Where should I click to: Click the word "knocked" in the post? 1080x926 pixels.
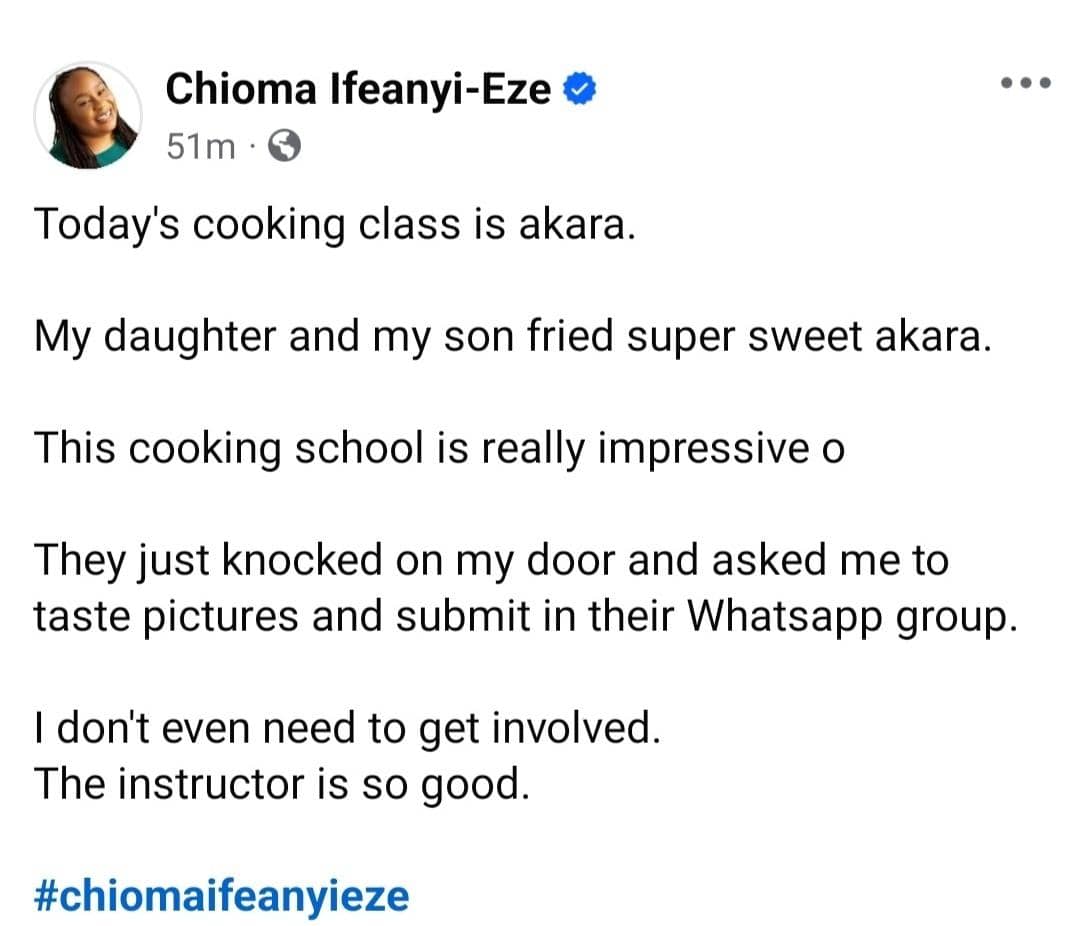[x=302, y=560]
